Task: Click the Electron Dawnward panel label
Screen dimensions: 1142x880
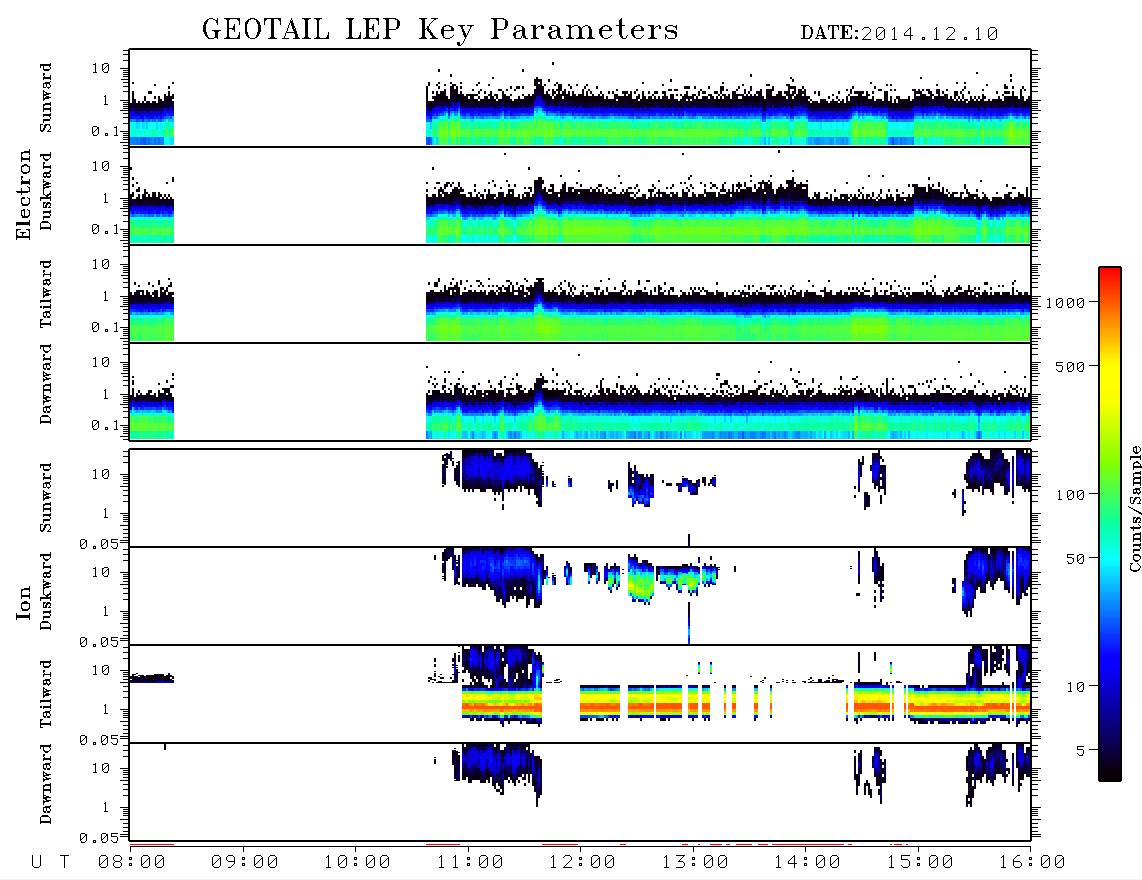Action: pyautogui.click(x=45, y=384)
